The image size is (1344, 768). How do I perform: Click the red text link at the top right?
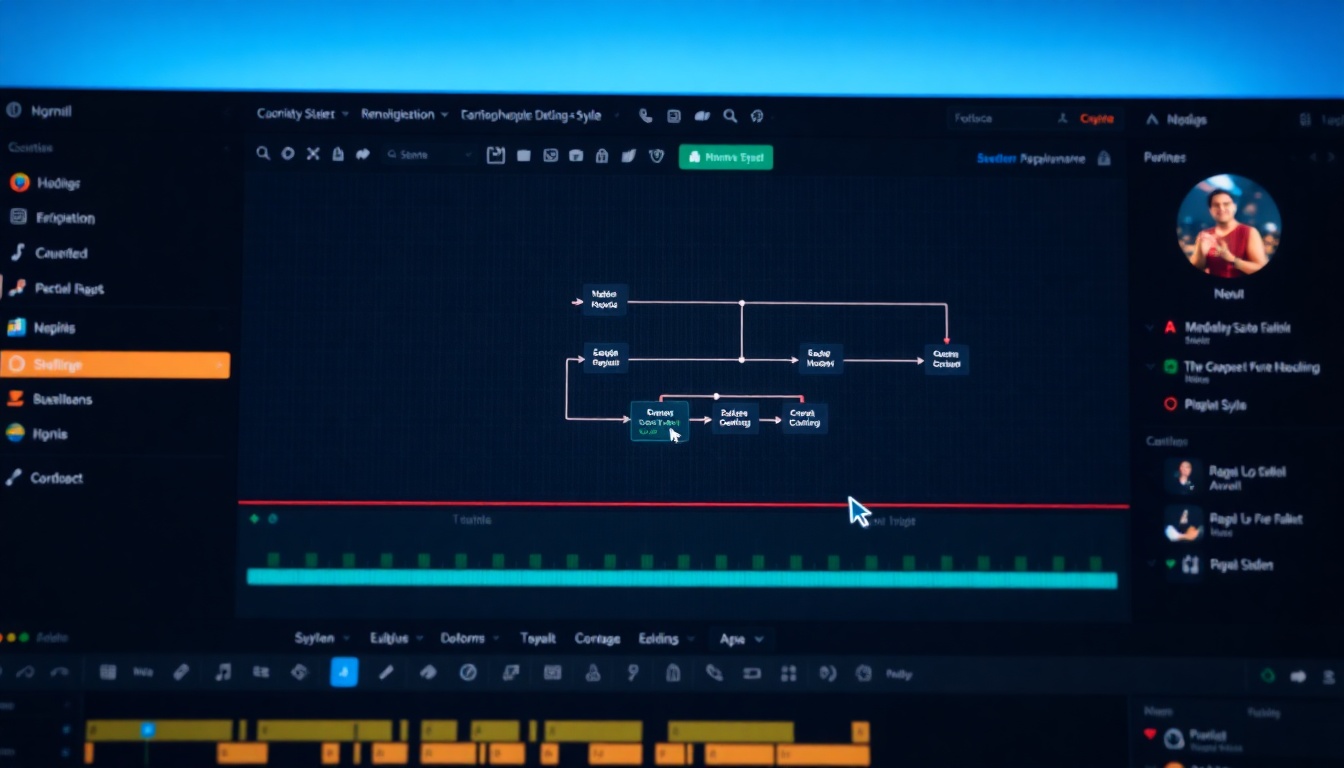click(x=1096, y=119)
